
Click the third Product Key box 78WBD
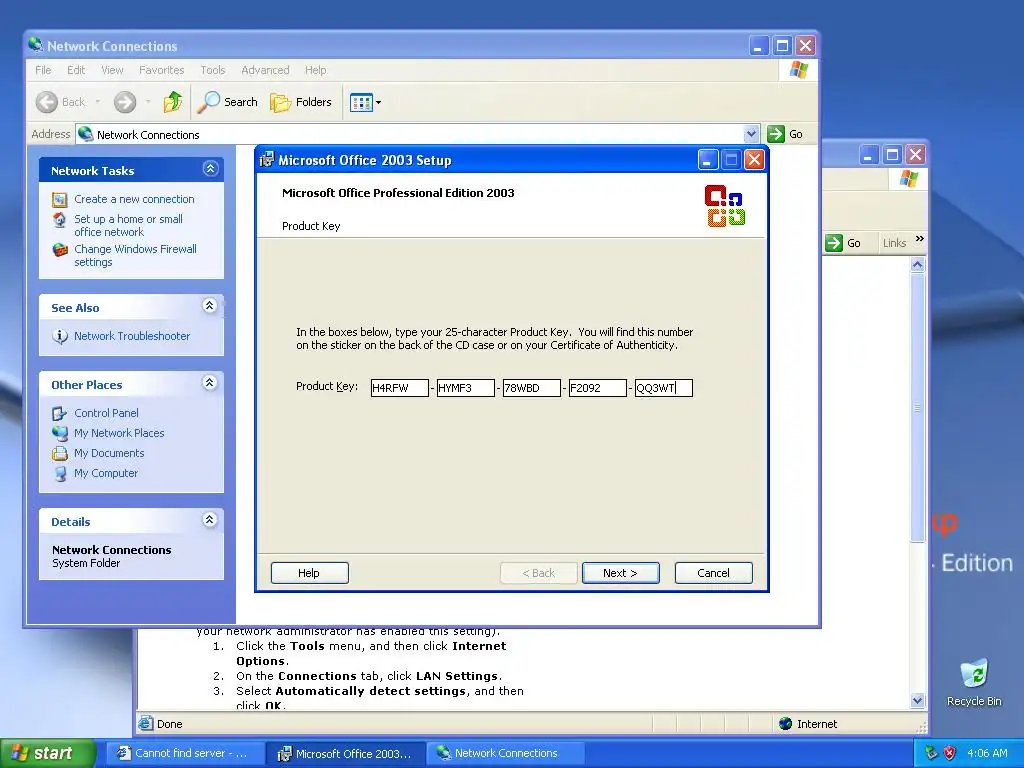tap(532, 388)
